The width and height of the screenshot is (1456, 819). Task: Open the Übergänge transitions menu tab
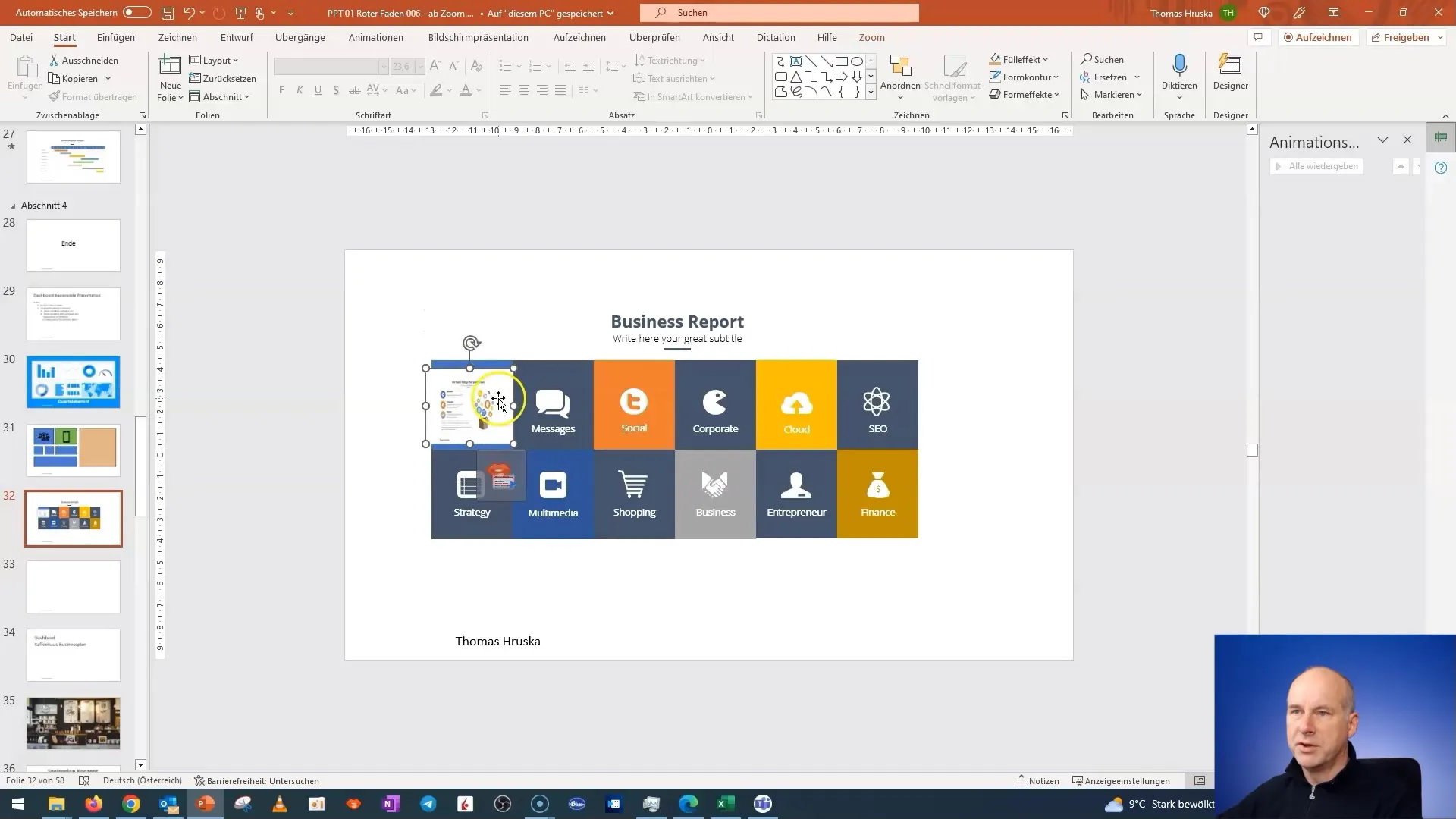(300, 37)
